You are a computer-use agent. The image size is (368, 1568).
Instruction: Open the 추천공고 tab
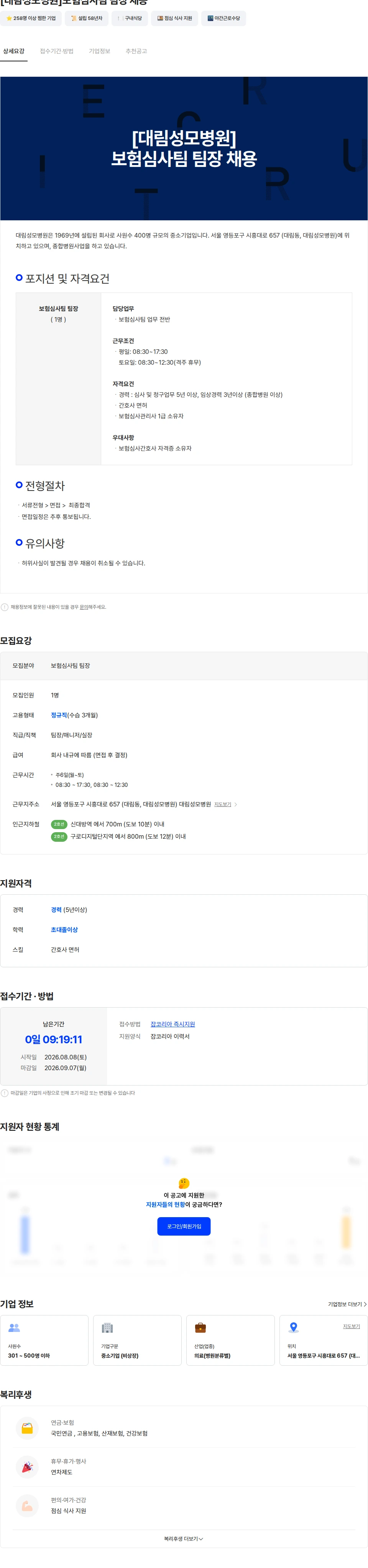point(136,51)
